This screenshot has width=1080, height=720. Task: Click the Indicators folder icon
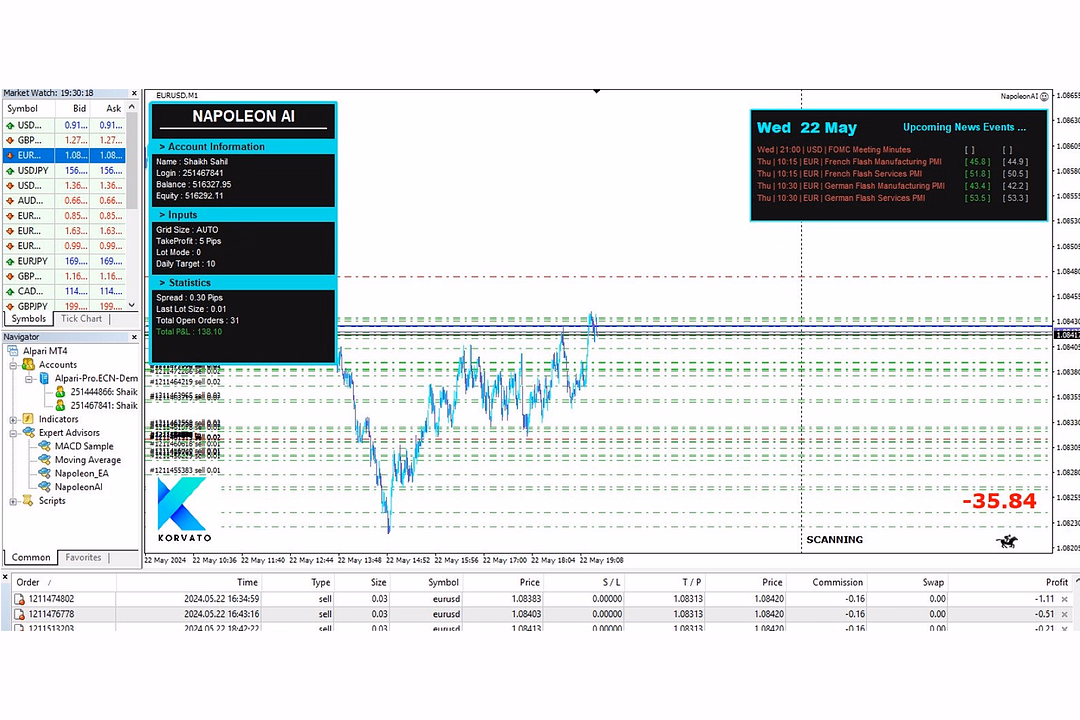click(x=28, y=419)
